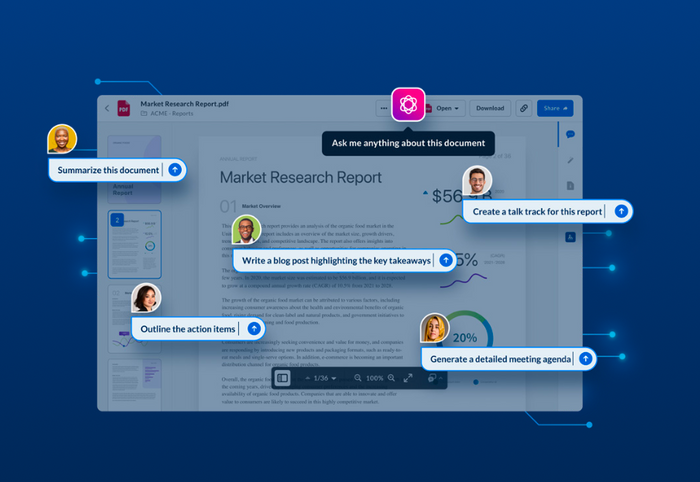Open the comments panel in right sidebar
Image resolution: width=700 pixels, height=482 pixels.
point(570,134)
